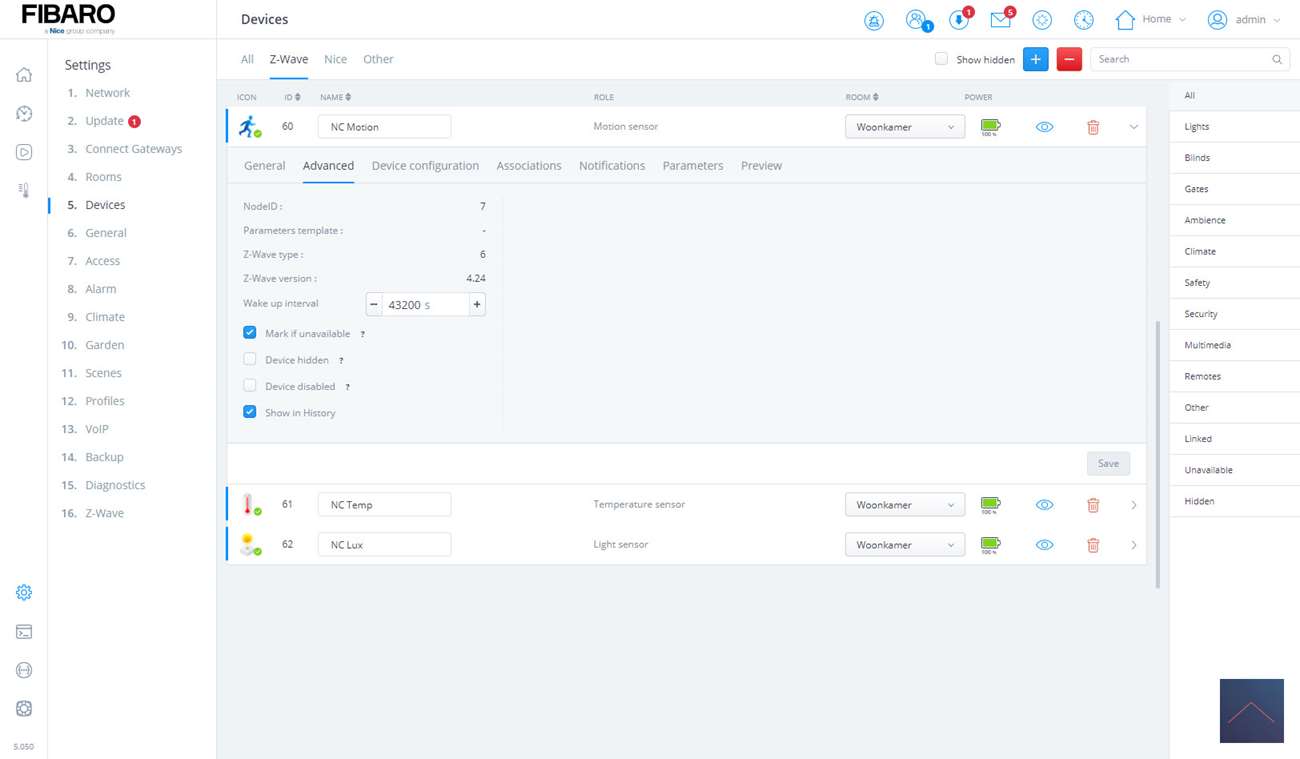Expand the NC Temp device row
Viewport: 1300px width, 759px height.
point(1133,505)
